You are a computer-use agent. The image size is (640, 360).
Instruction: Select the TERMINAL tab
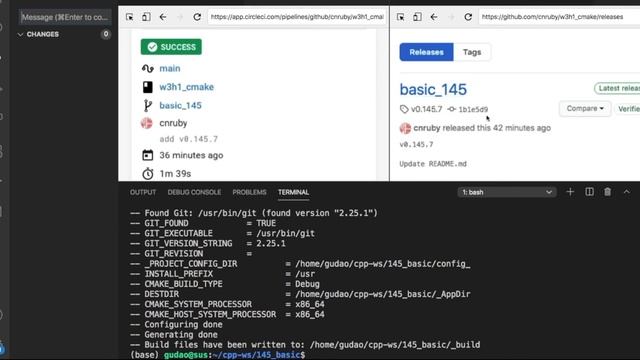click(293, 192)
